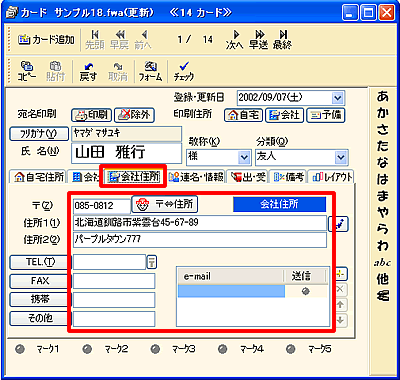Switch to the 出・受 tab

pyautogui.click(x=249, y=177)
